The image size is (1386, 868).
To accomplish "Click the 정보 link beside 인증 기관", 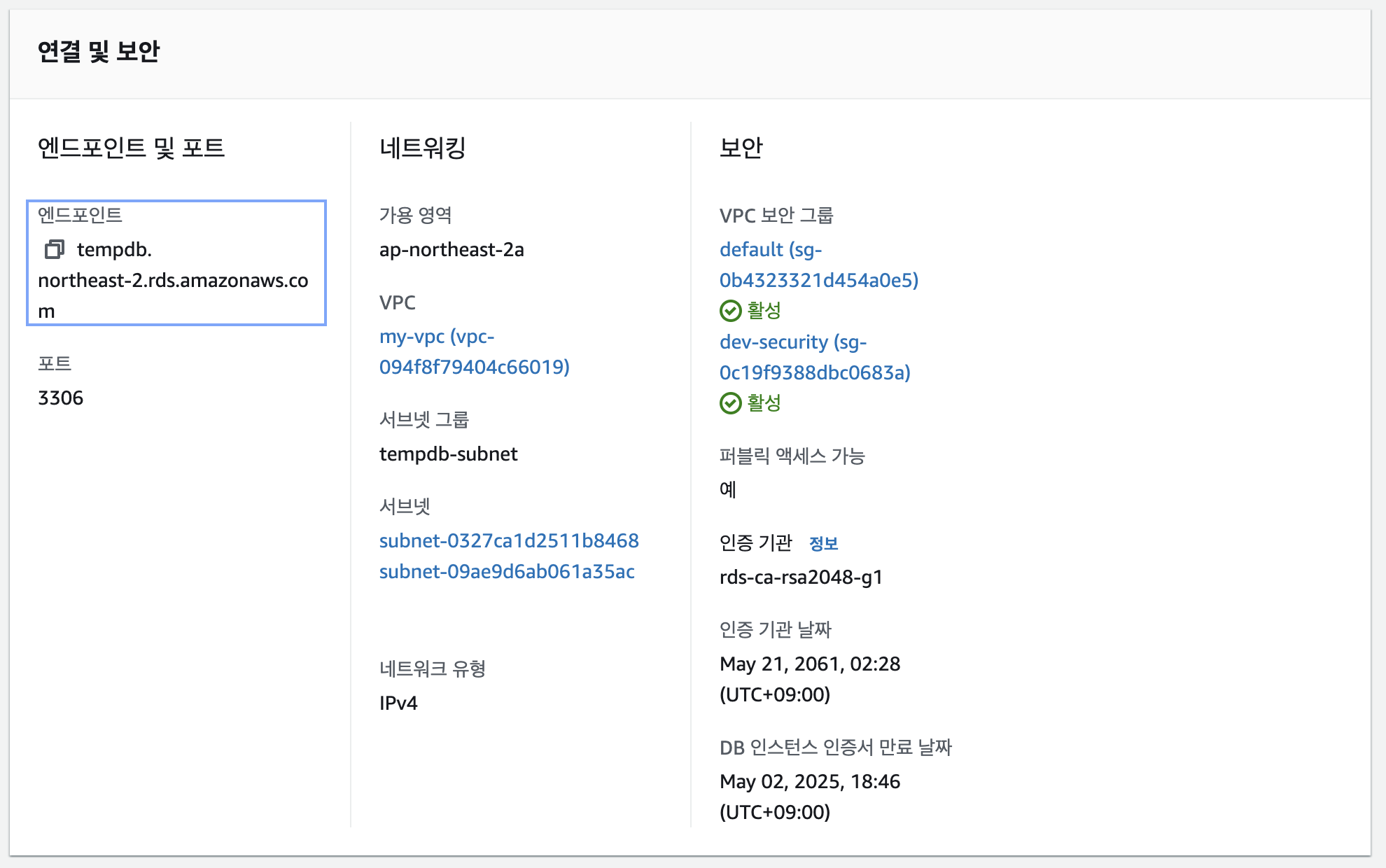I will click(x=825, y=542).
